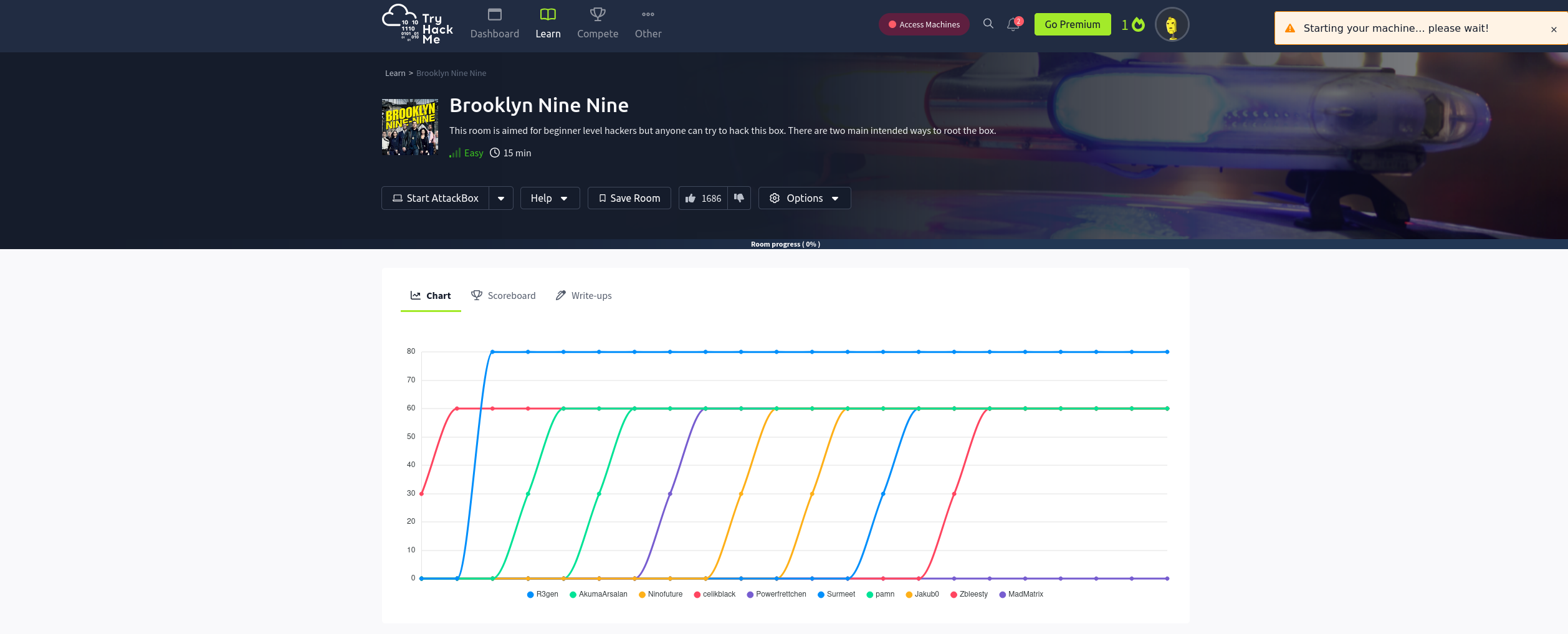Open the TryHackMe logo home link

417,24
